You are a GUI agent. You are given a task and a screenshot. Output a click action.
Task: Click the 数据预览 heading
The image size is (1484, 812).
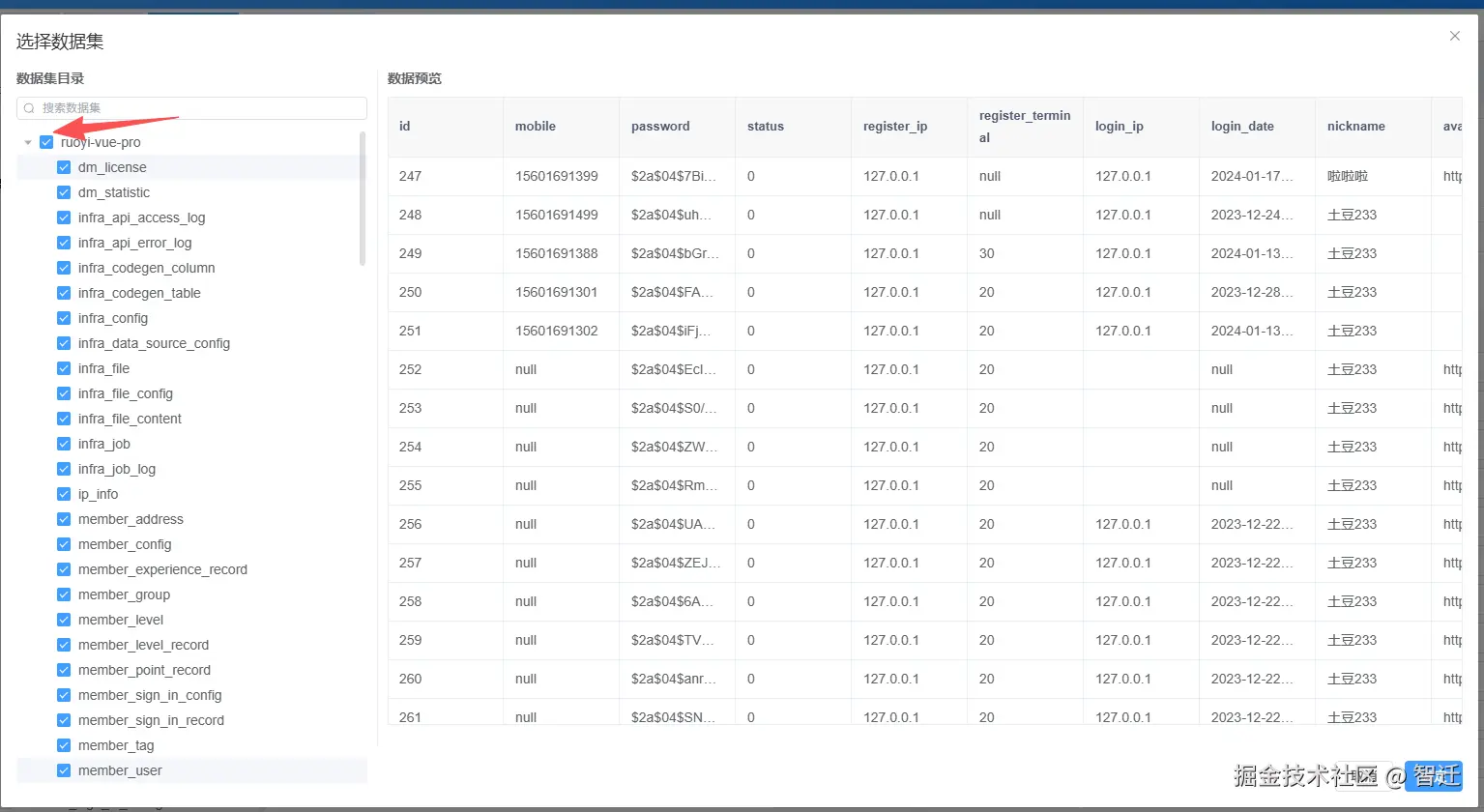tap(415, 78)
